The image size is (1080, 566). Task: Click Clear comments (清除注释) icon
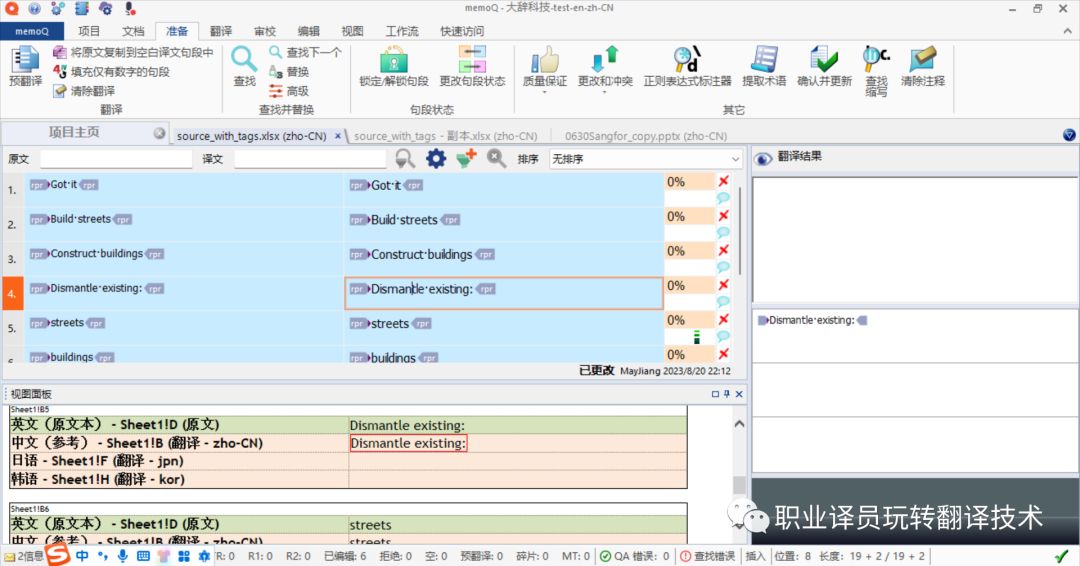pos(923,66)
